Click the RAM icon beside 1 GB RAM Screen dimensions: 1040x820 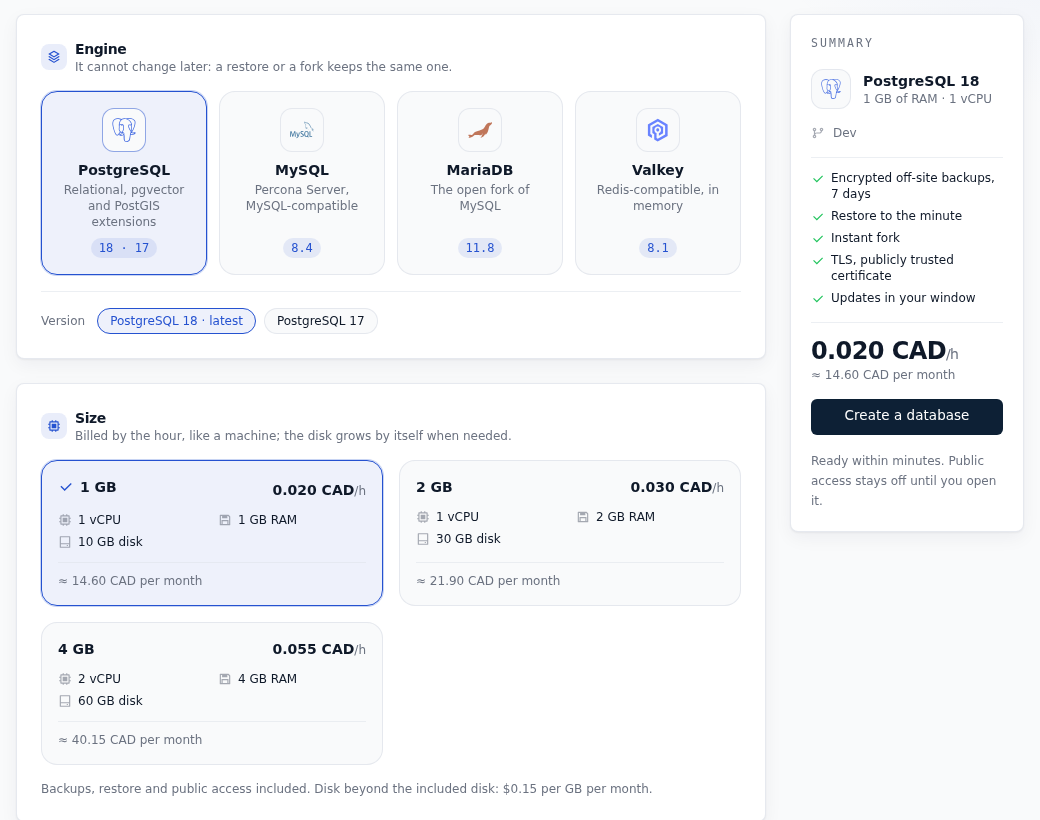click(225, 519)
